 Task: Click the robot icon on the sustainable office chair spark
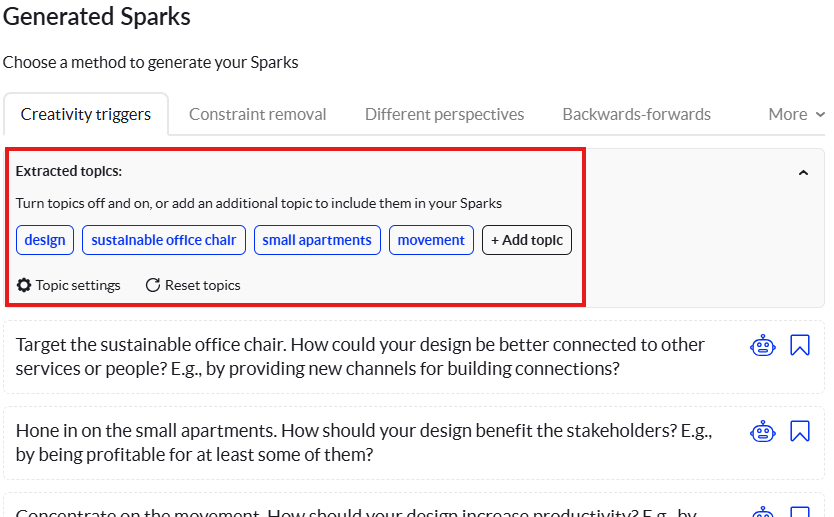pyautogui.click(x=763, y=346)
